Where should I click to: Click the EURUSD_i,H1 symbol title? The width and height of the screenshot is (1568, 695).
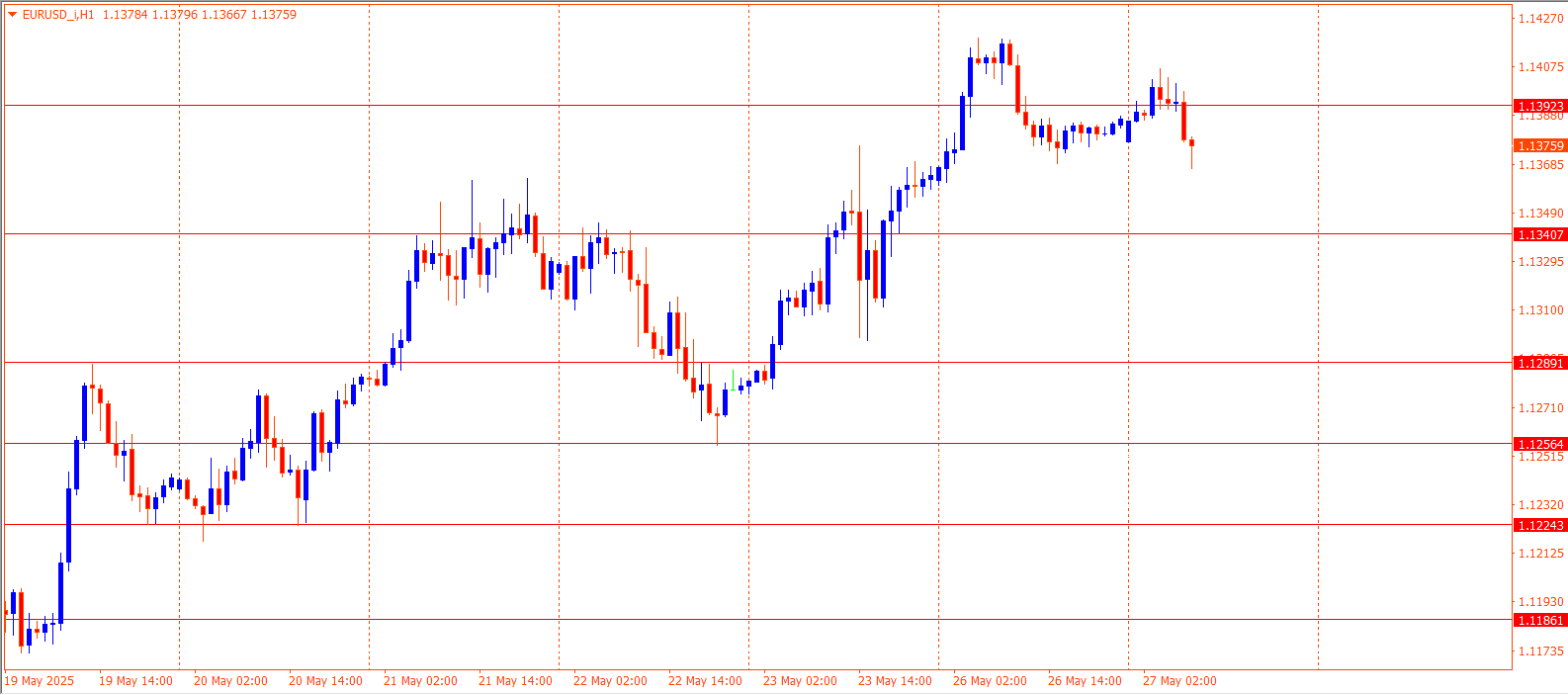[58, 15]
